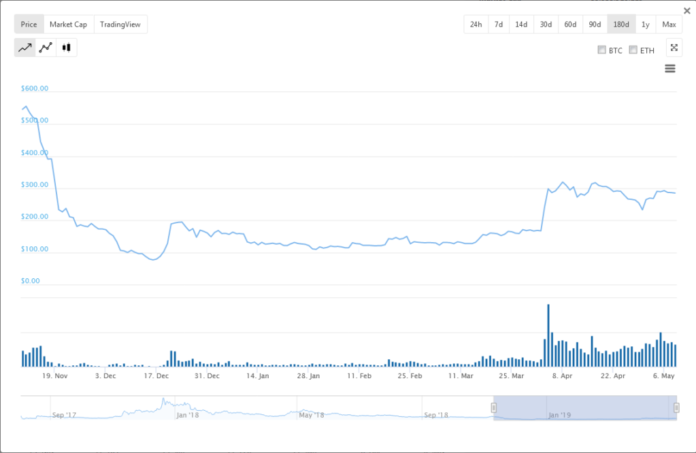The width and height of the screenshot is (696, 453).
Task: Select the candlestick chart icon
Action: point(66,47)
